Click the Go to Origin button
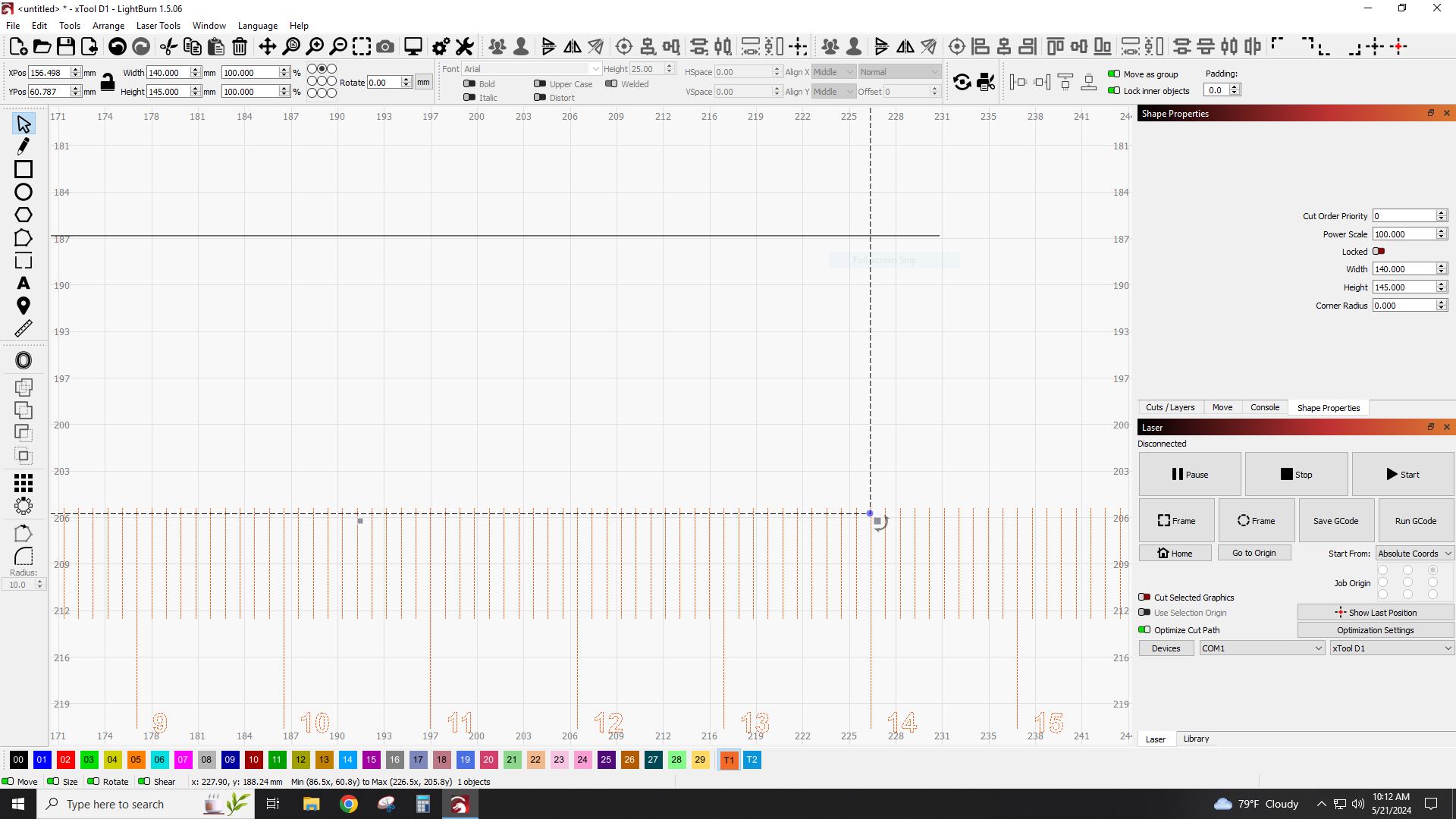This screenshot has height=819, width=1456. 1254,552
